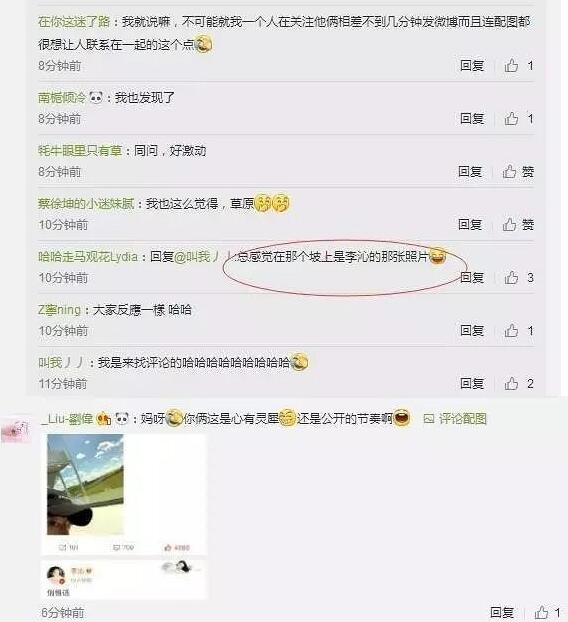Like 南栀倾冷's comment 我也发现了

point(518,119)
